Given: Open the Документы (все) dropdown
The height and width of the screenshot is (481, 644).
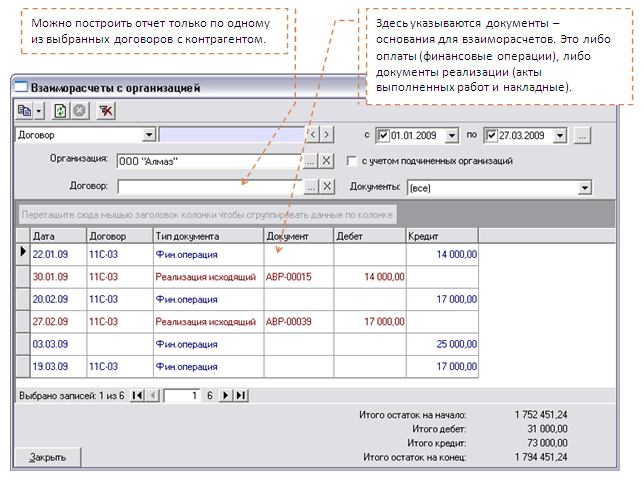Looking at the screenshot, I should coord(584,188).
